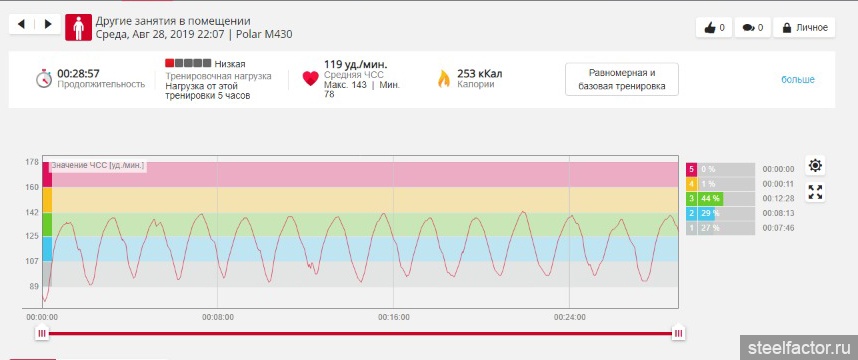Open comments with speech bubble button
858x360 pixels.
[x=753, y=27]
